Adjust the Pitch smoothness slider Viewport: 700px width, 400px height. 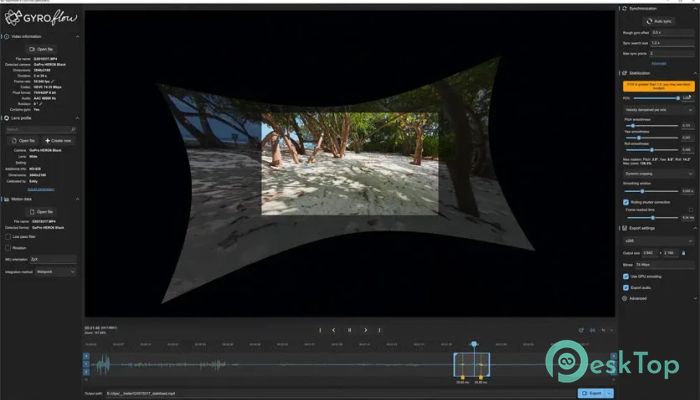point(652,126)
